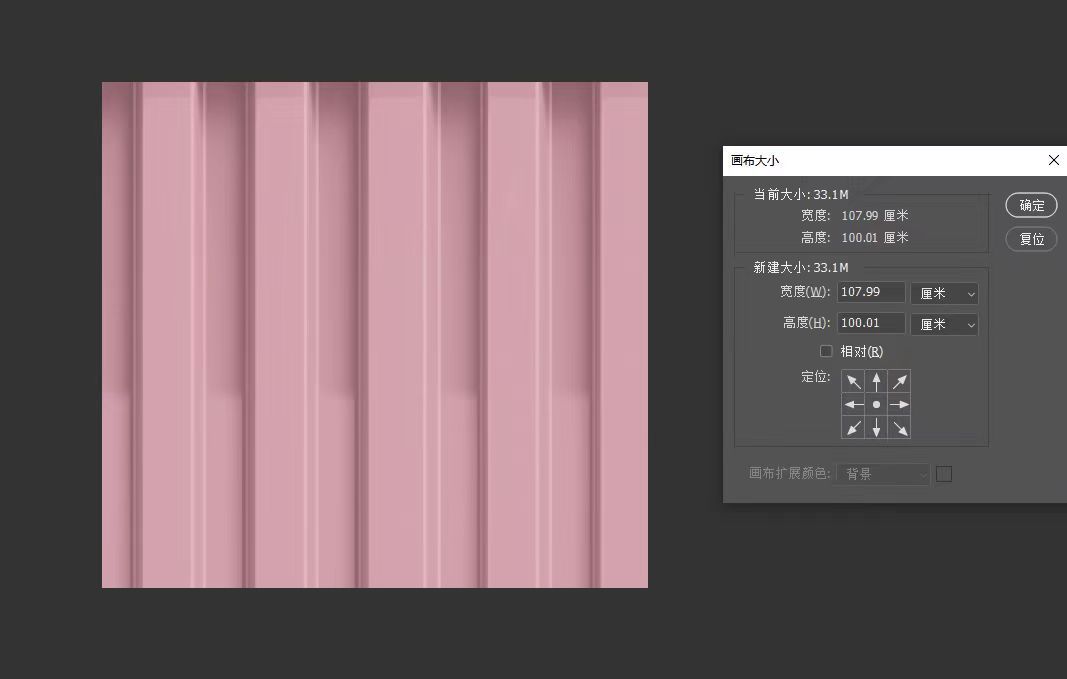Viewport: 1067px width, 679px height.
Task: Open height unit 厘米 dropdown
Action: [945, 325]
